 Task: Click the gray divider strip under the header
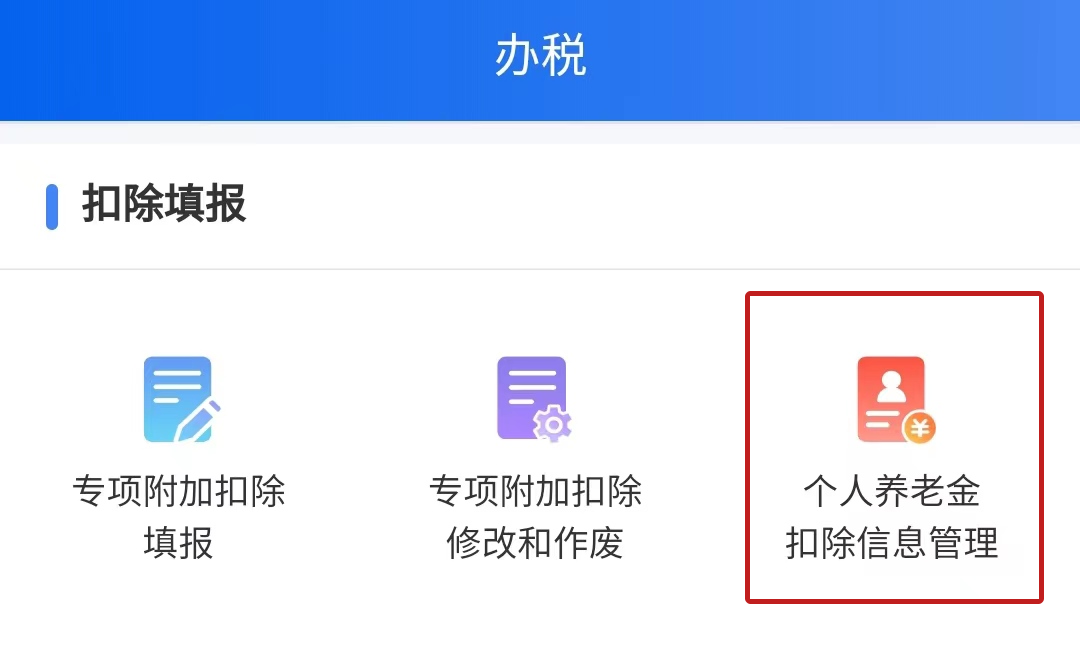pyautogui.click(x=540, y=133)
